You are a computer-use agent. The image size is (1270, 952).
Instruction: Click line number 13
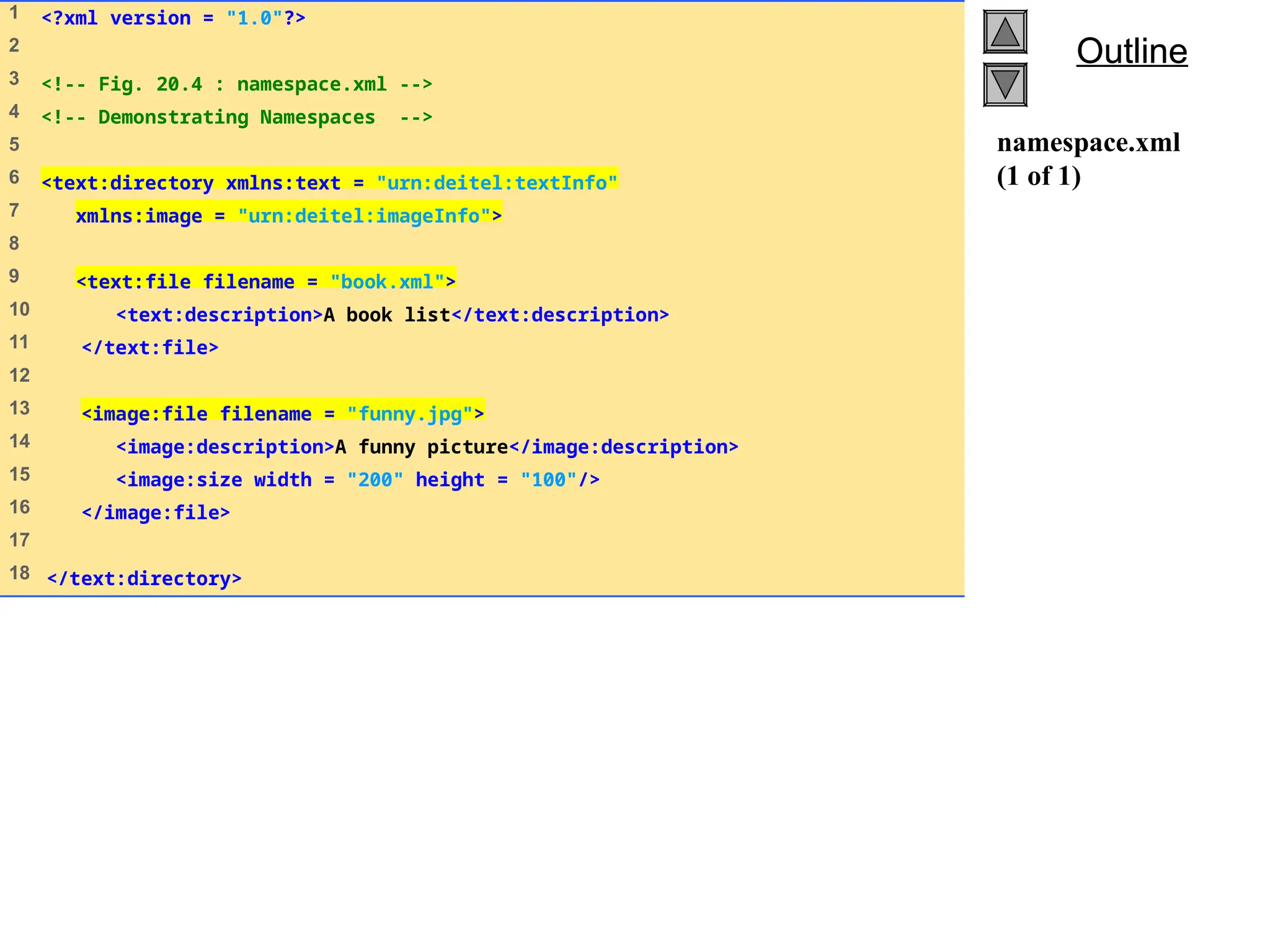pos(19,408)
